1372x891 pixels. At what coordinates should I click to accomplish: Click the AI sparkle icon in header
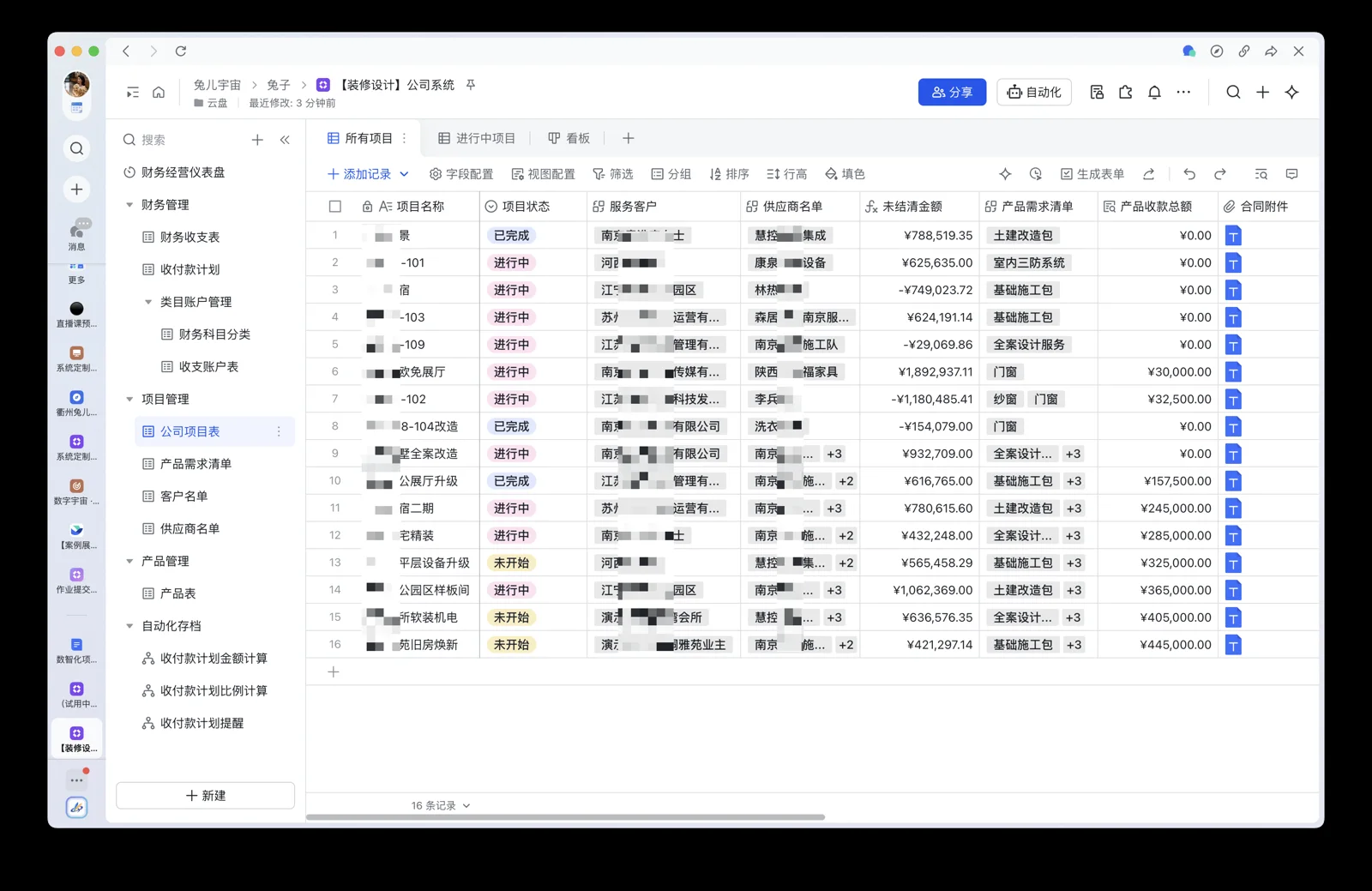[x=1292, y=93]
